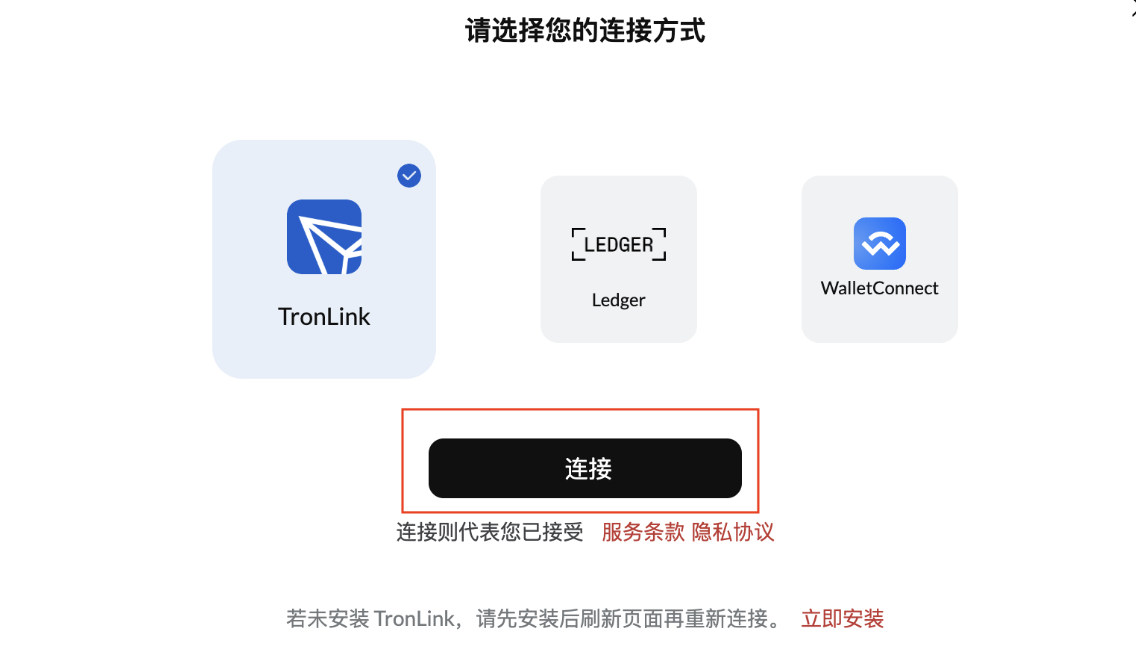Close the dialog via top-right corner X
The height and width of the screenshot is (650, 1136).
[1133, 9]
